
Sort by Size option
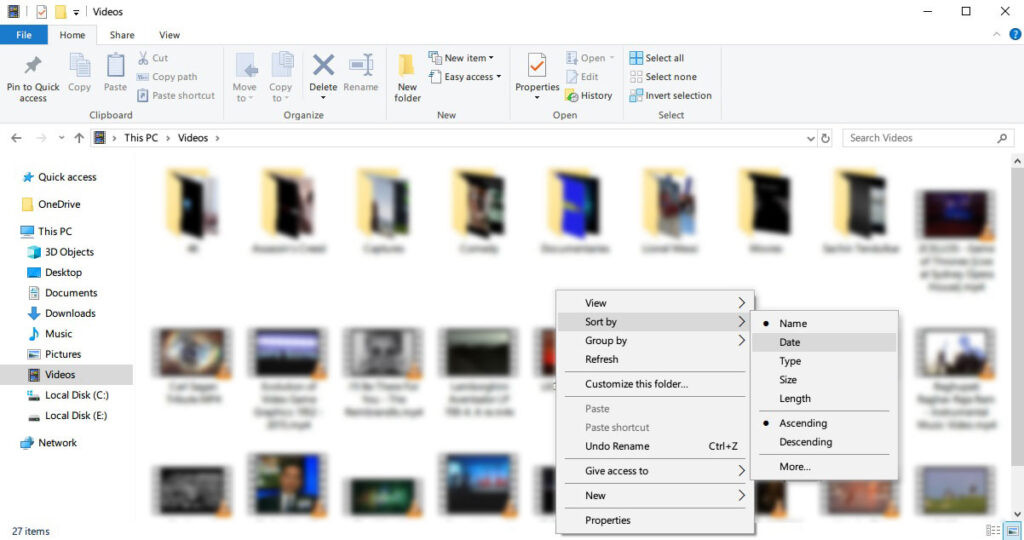[x=824, y=379]
